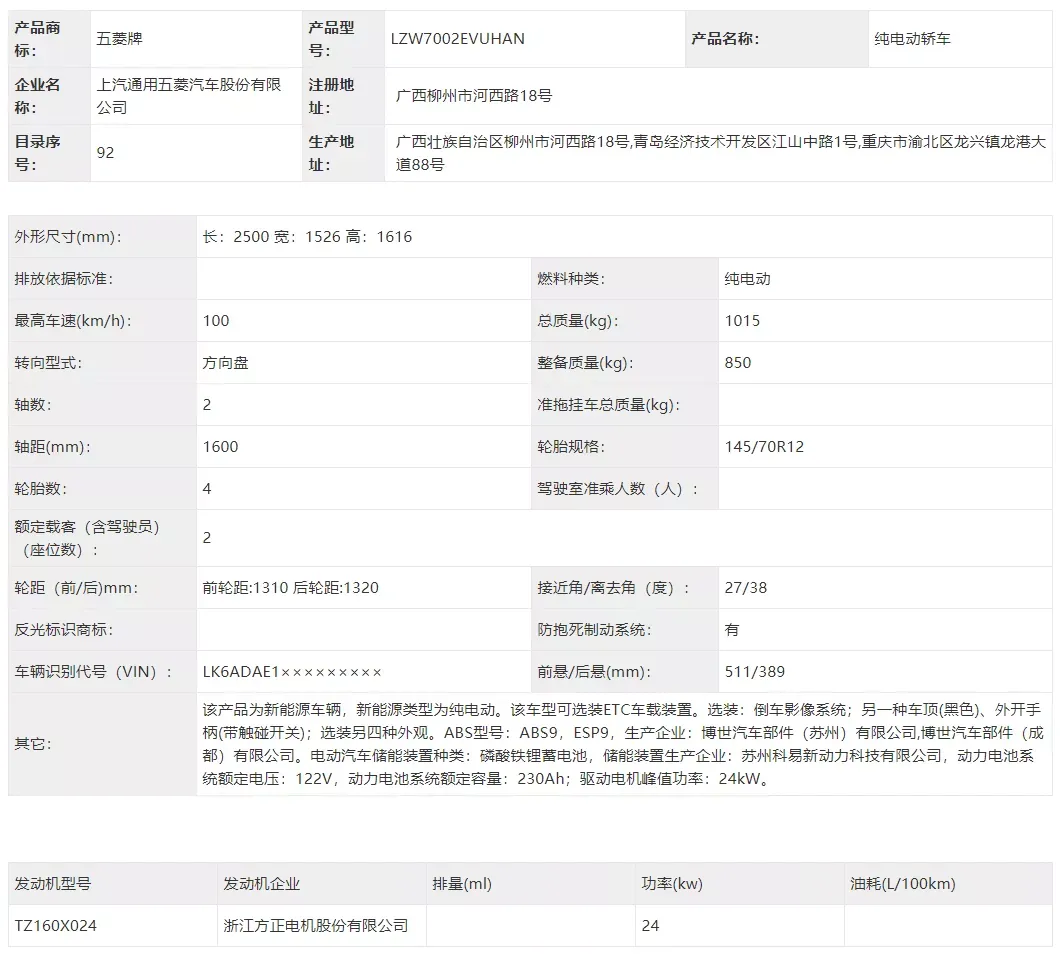
Task: Select VIN value LK6ADAE1×××××××××
Action: click(x=292, y=671)
